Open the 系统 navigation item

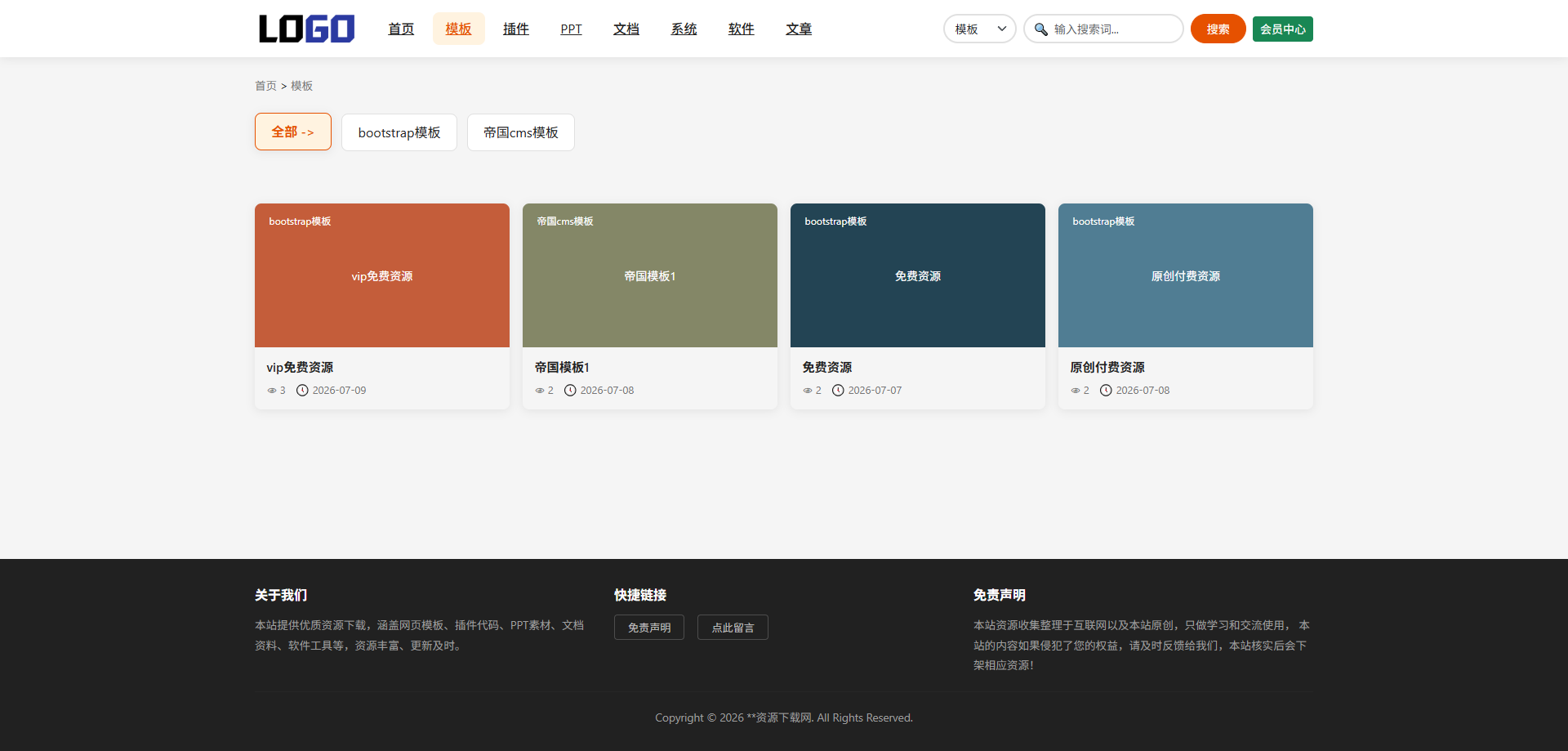[684, 29]
